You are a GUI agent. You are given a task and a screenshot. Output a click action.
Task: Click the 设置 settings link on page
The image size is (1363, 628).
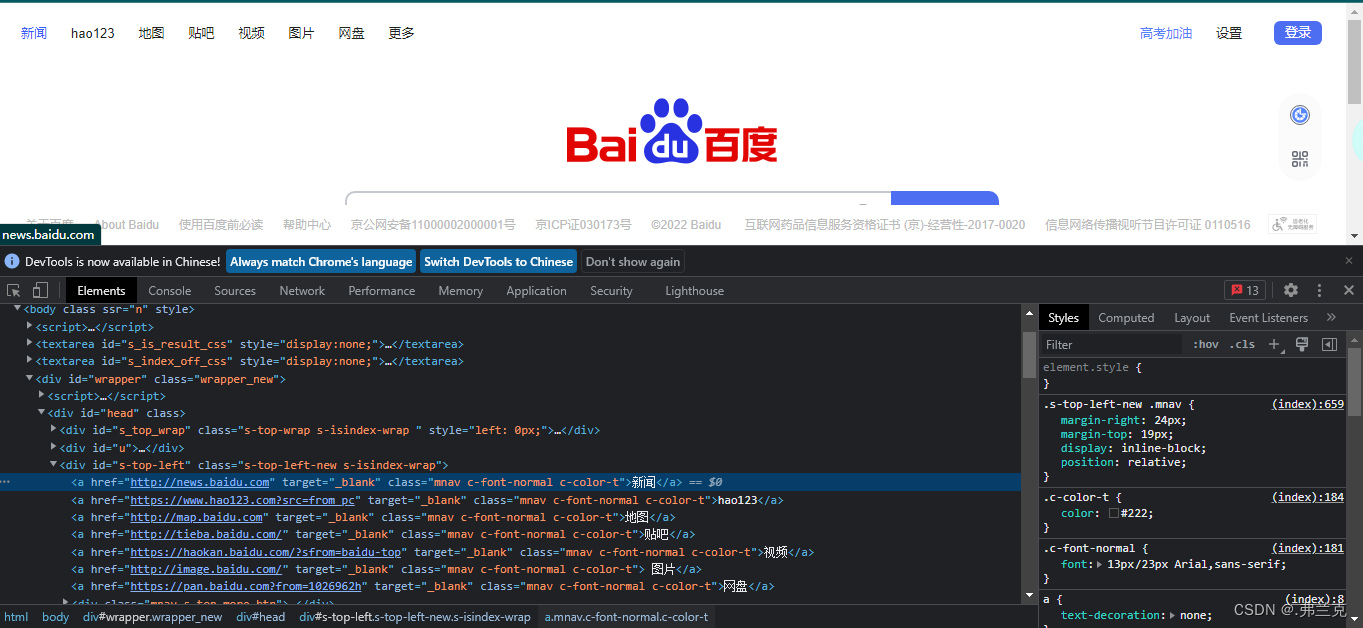click(1229, 33)
